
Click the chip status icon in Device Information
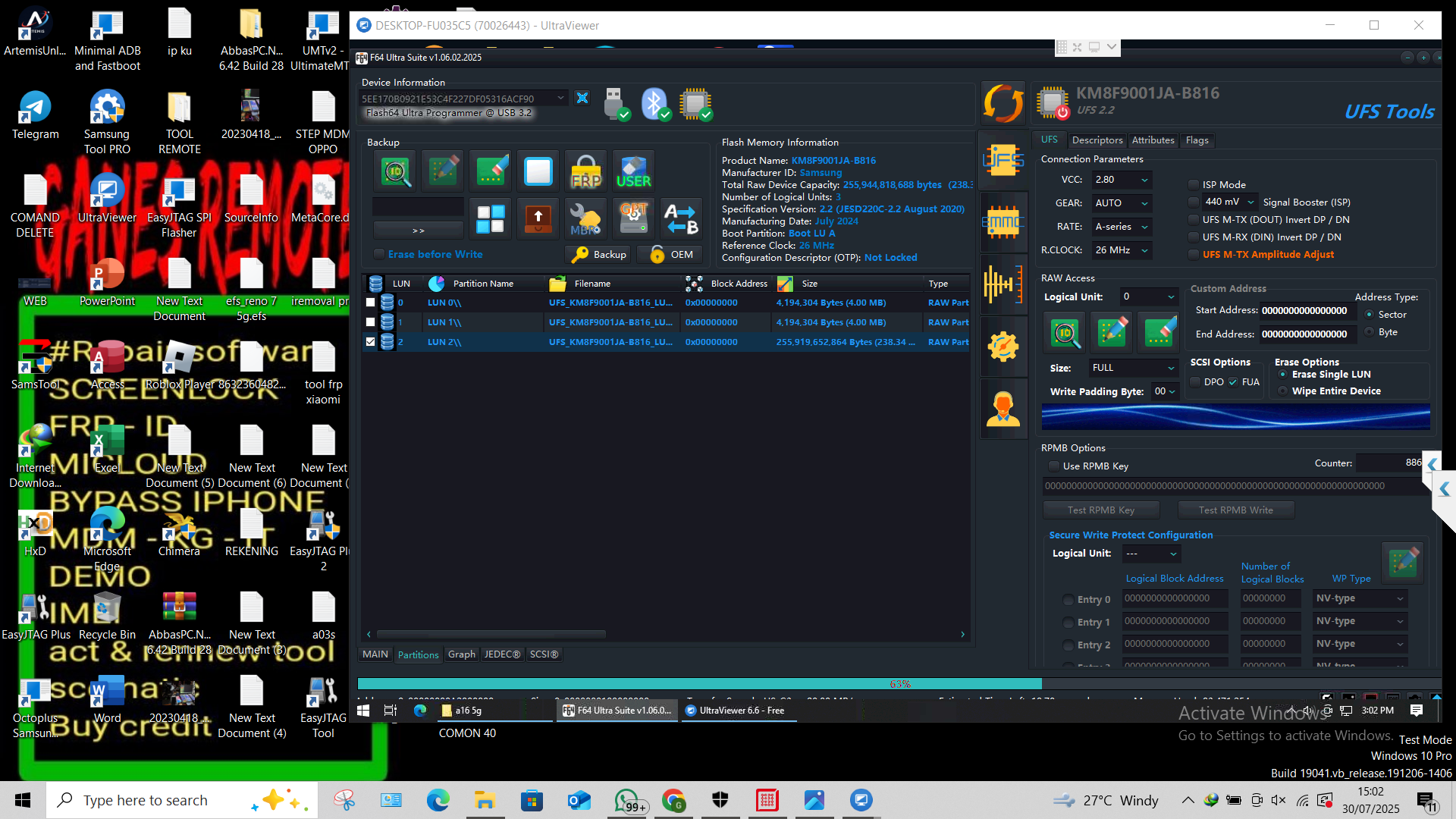pos(696,104)
